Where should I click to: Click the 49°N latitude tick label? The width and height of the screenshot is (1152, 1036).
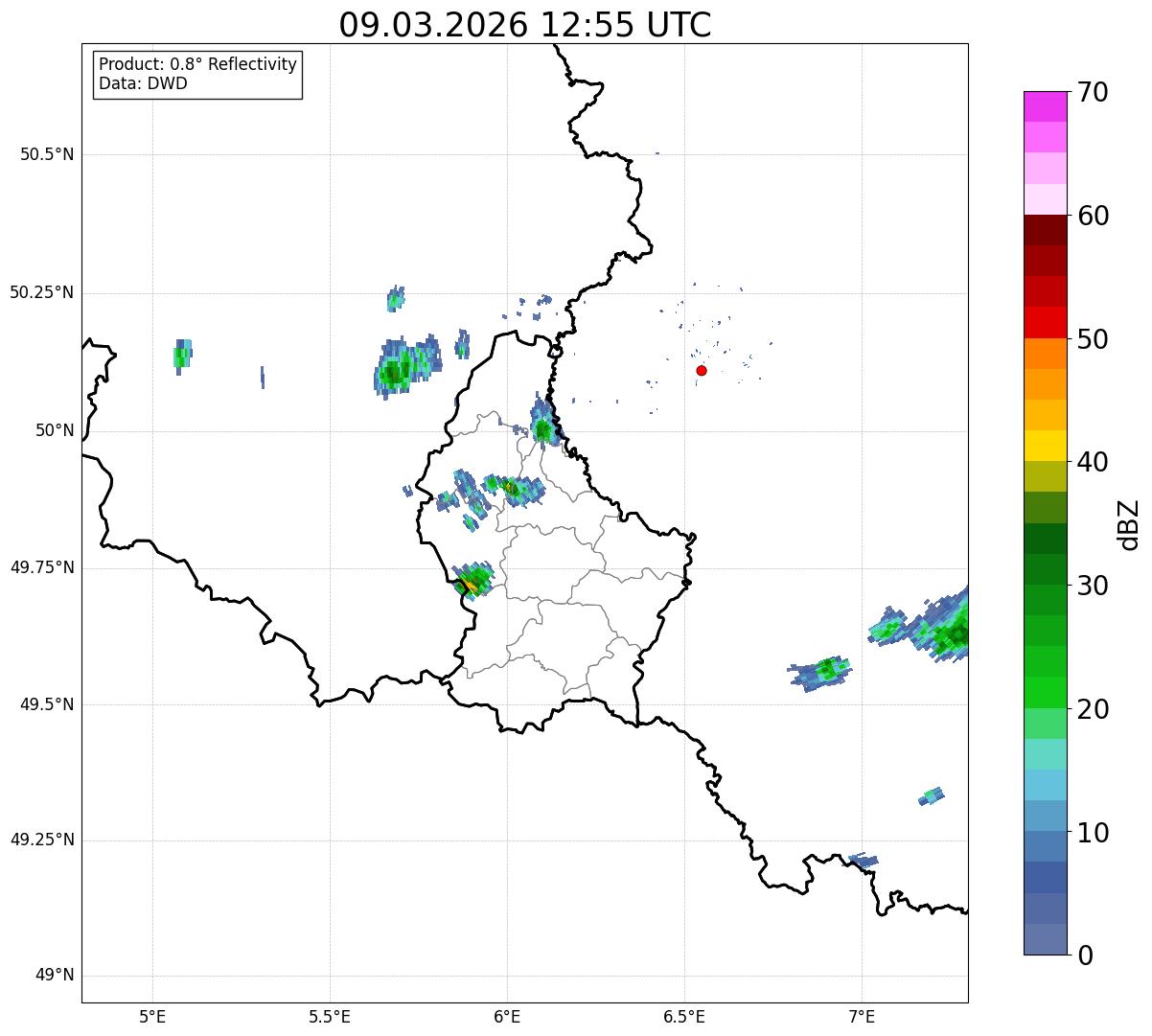[54, 976]
